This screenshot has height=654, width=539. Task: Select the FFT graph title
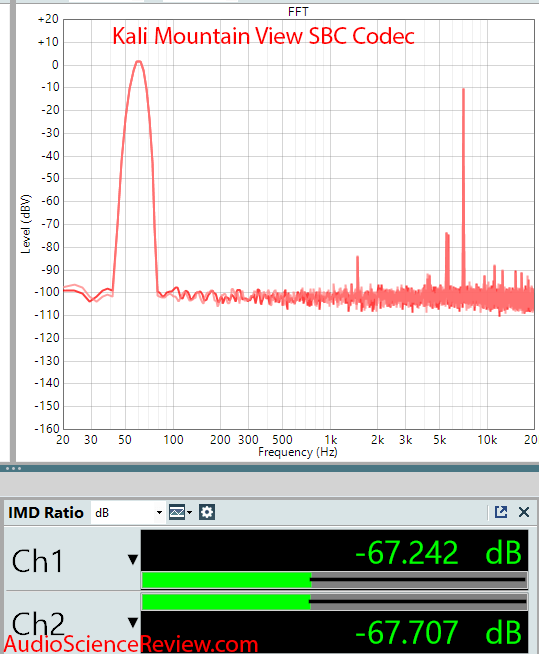pyautogui.click(x=298, y=12)
